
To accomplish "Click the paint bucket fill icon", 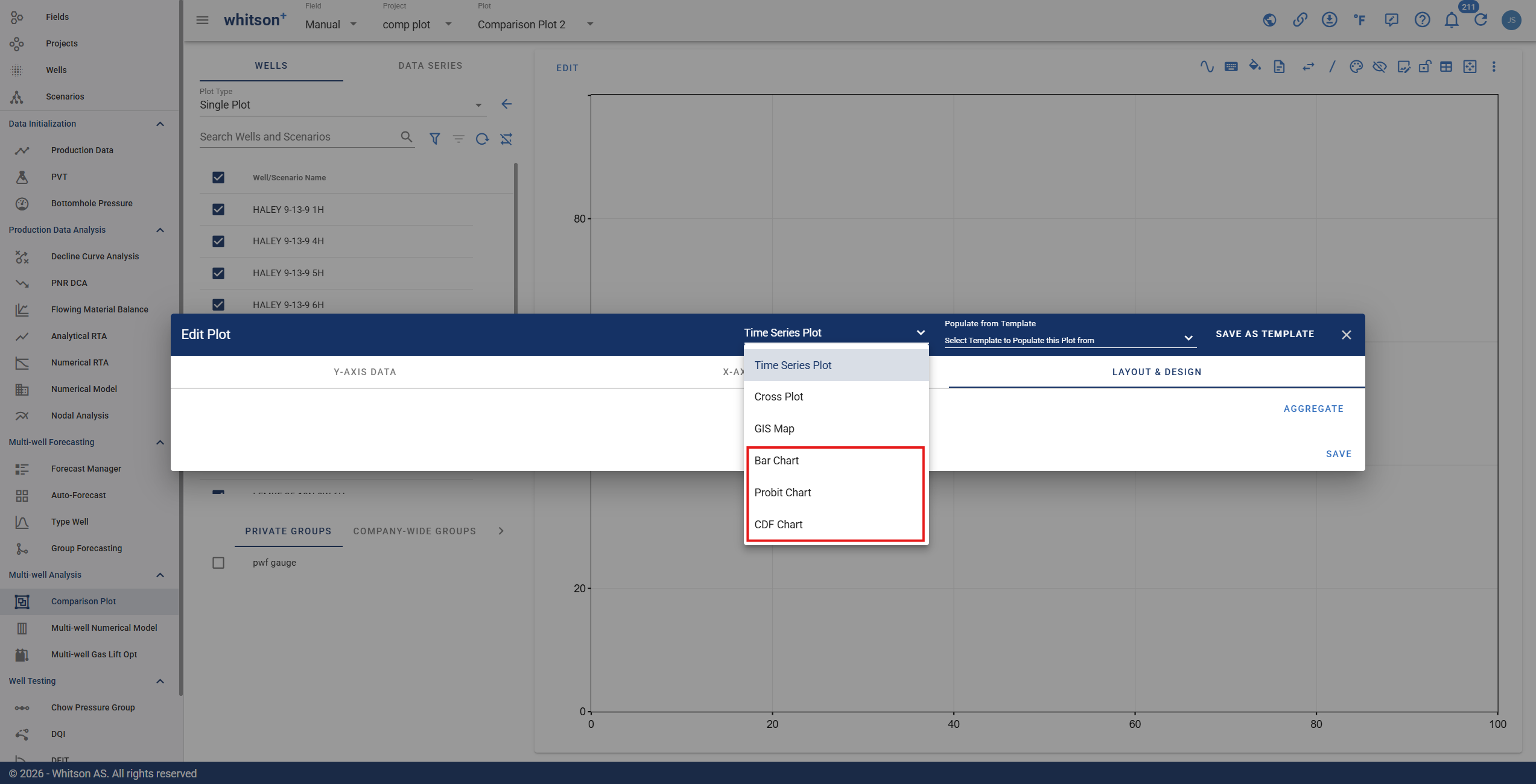I will [x=1255, y=66].
